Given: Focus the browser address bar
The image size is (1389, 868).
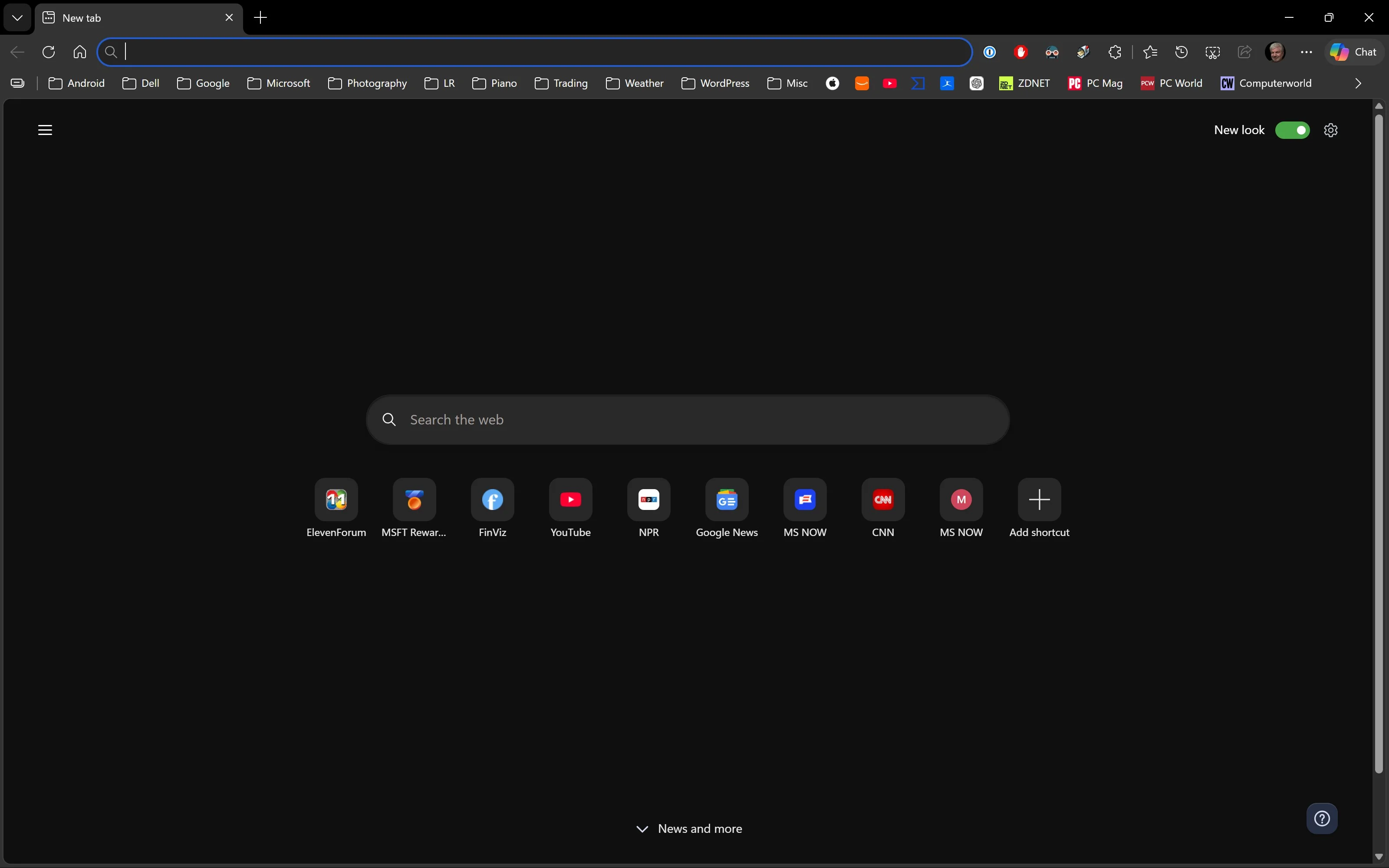Looking at the screenshot, I should 534,52.
